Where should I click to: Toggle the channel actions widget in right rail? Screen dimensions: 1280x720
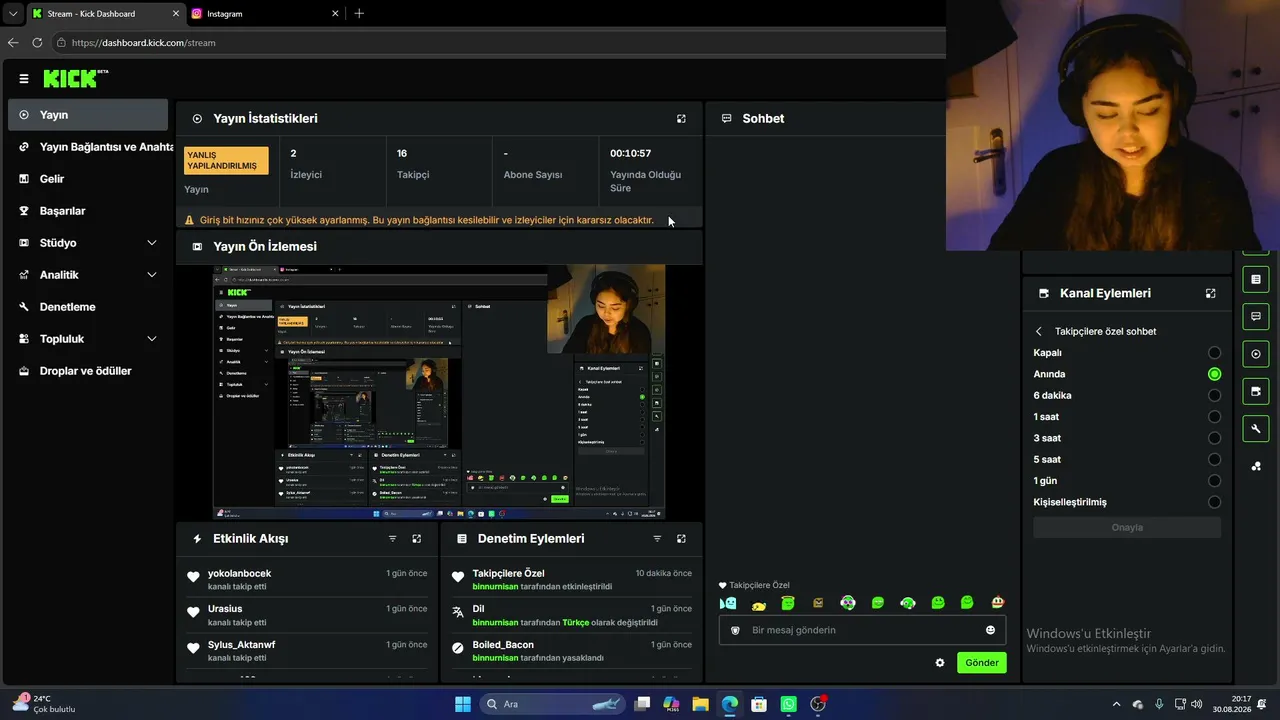[1256, 391]
